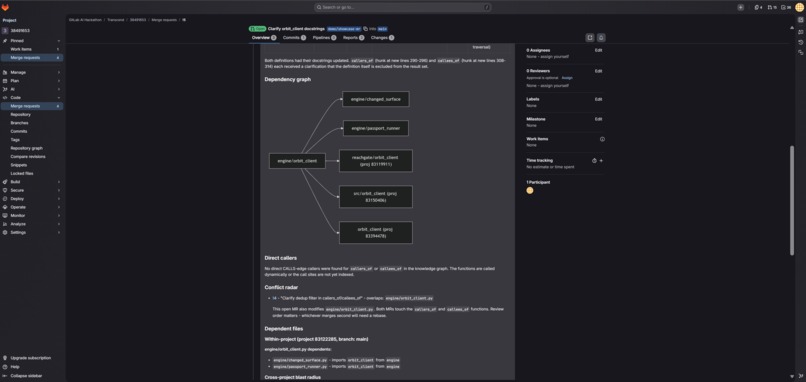Click engine/passport_runner graph node

pyautogui.click(x=376, y=128)
